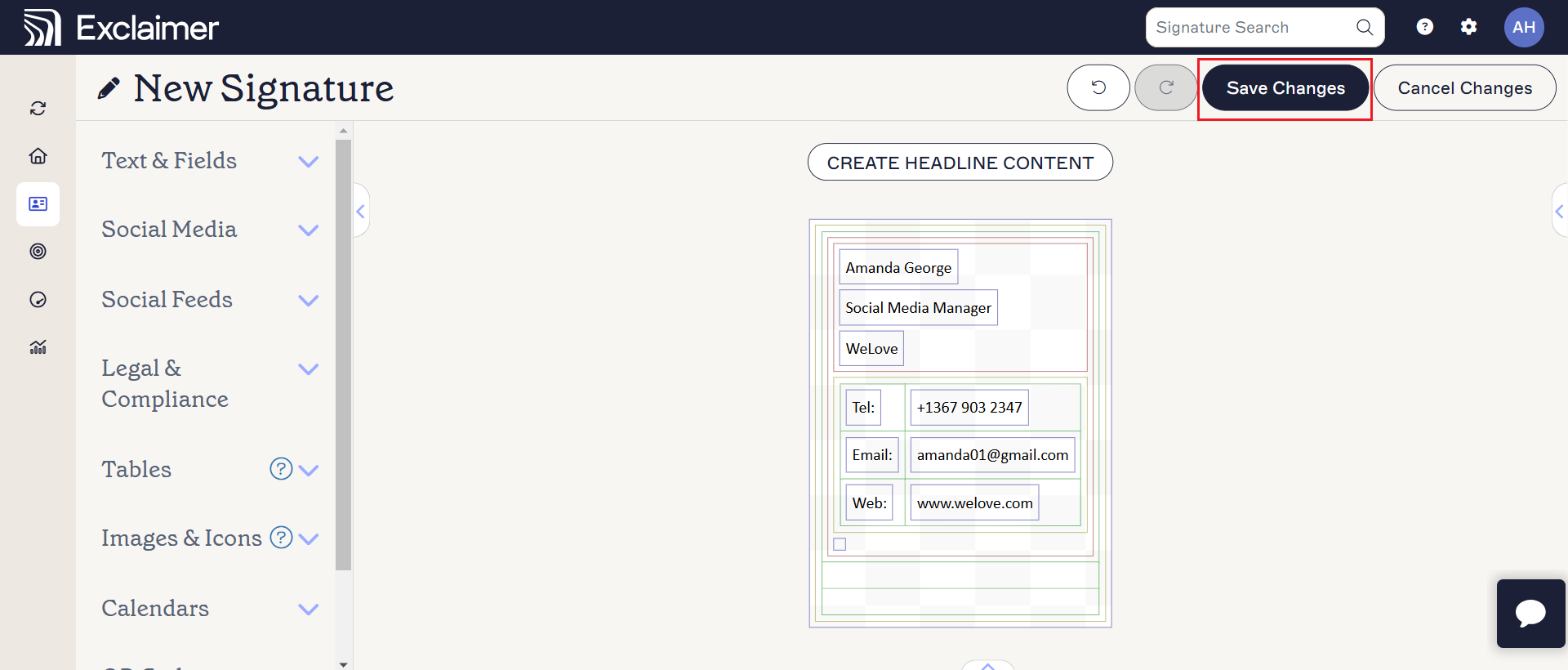Click the Exclaimer logo icon
The image size is (1568, 670).
[x=42, y=28]
